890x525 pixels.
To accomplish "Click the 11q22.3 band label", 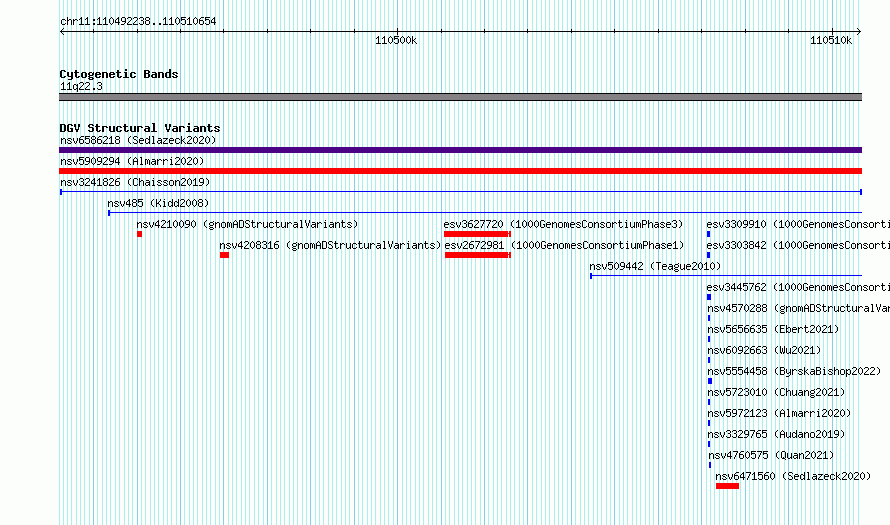I will [x=81, y=86].
